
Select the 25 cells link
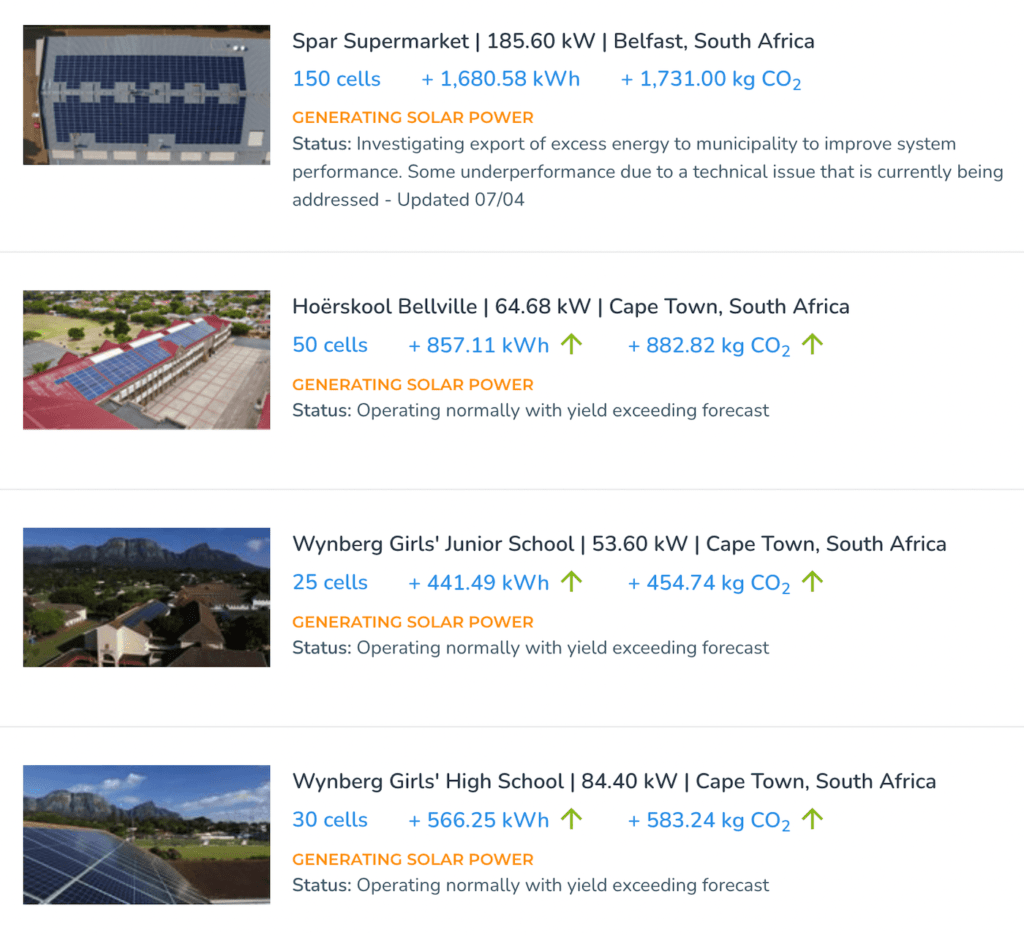(x=330, y=582)
